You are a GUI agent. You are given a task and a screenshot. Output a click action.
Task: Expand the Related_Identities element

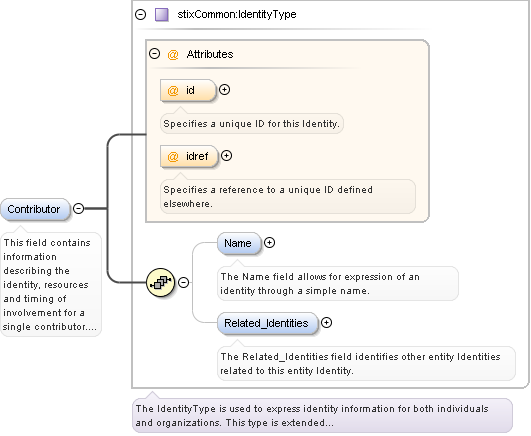point(326,323)
